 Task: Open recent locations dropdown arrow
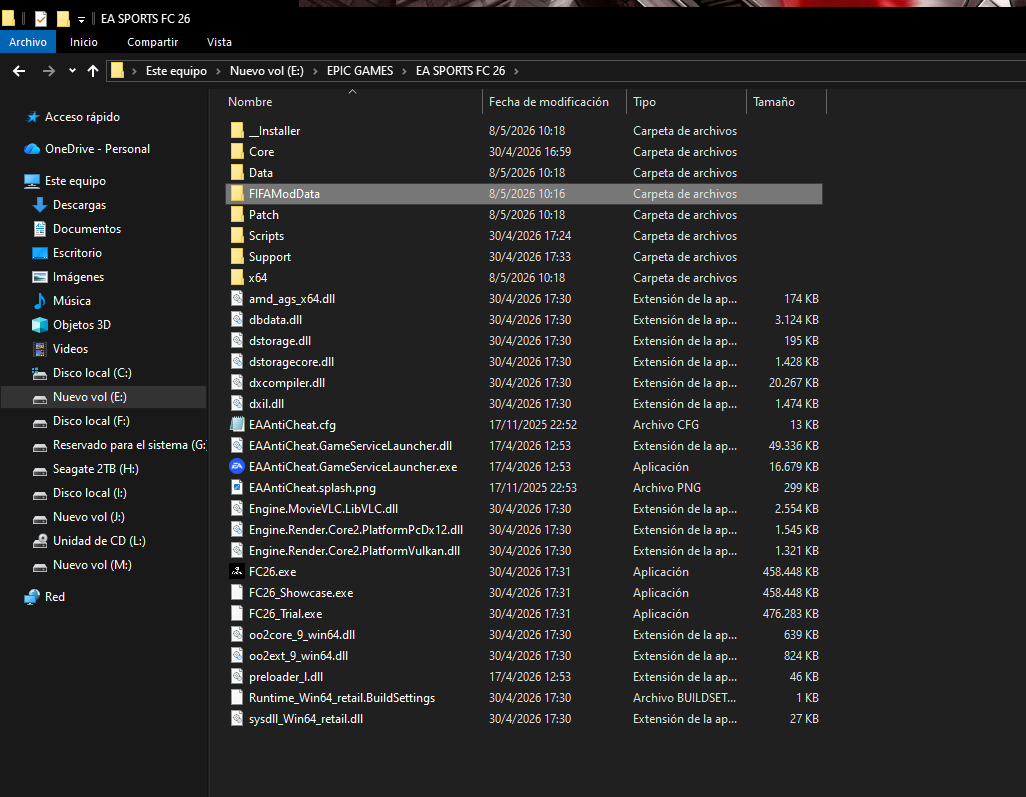click(x=72, y=71)
